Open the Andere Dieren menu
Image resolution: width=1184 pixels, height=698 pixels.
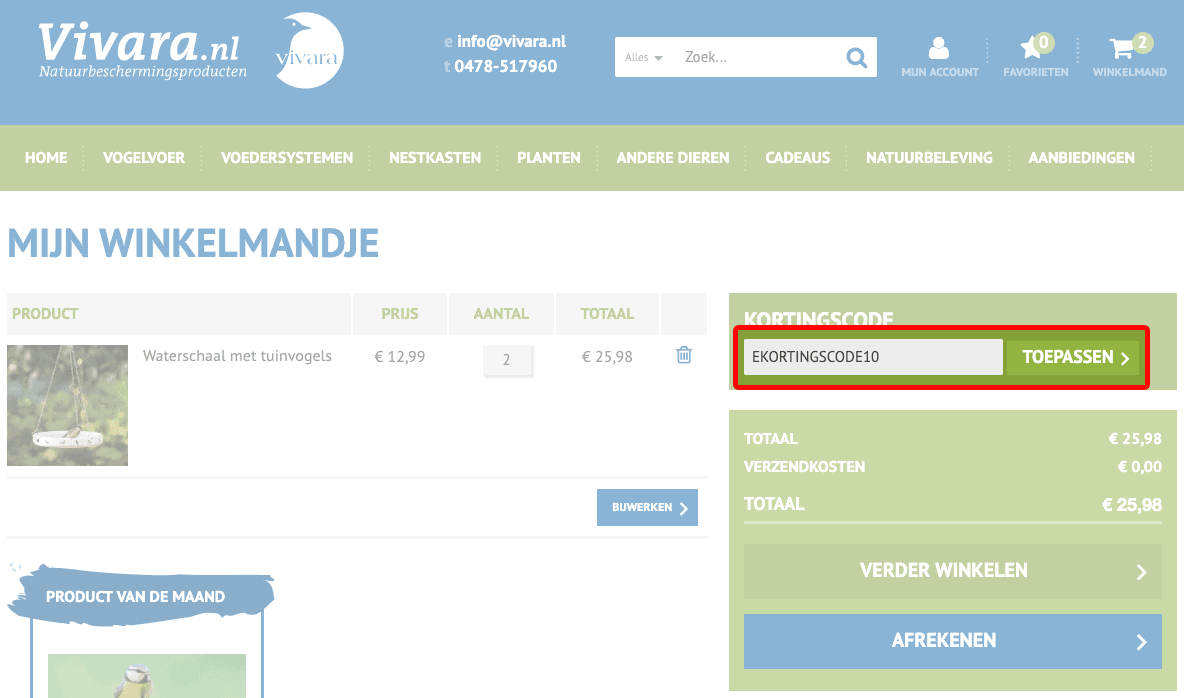(x=673, y=158)
